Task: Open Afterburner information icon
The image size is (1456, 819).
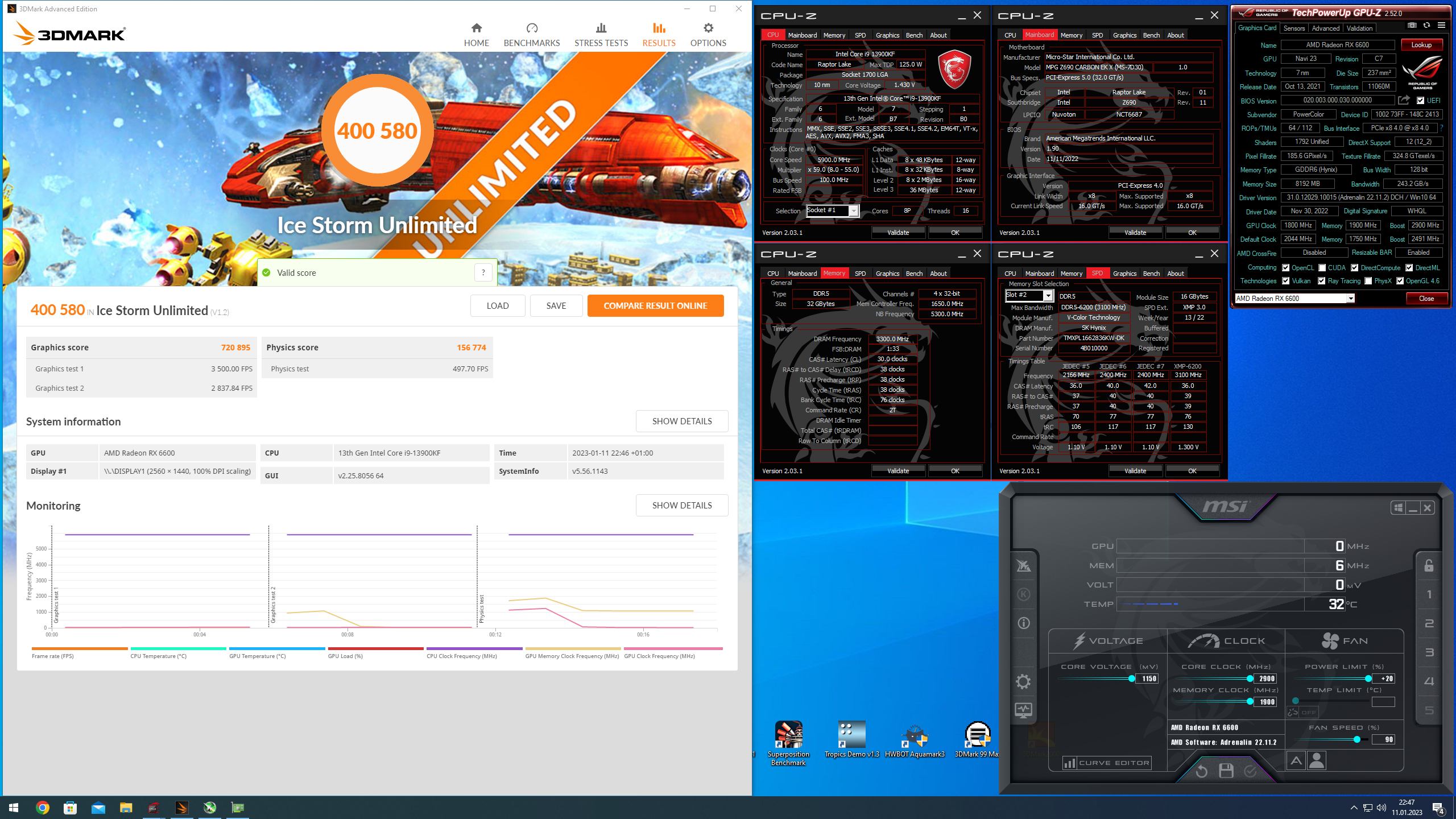Action: click(x=1023, y=623)
